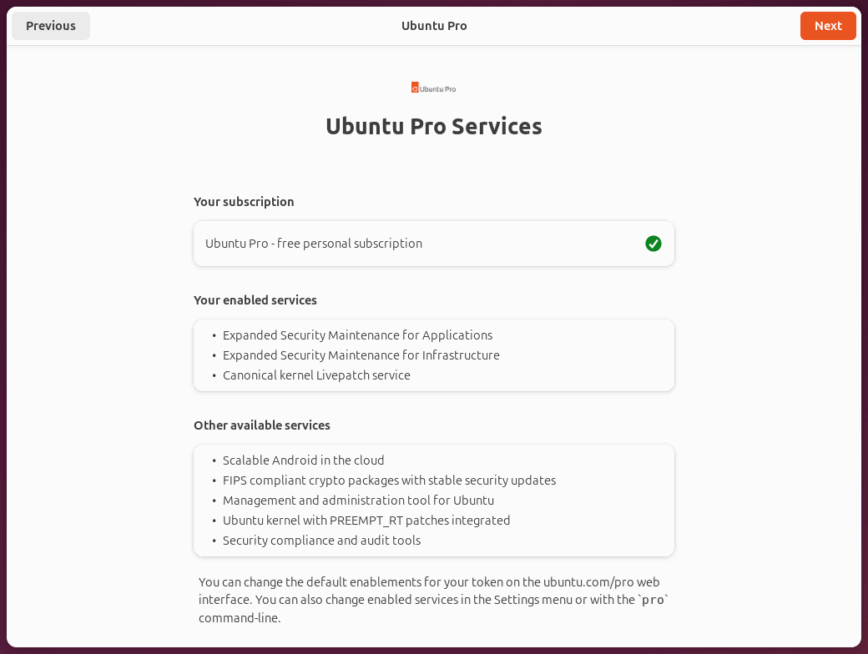Image resolution: width=868 pixels, height=654 pixels.
Task: Click the Next button
Action: [827, 26]
